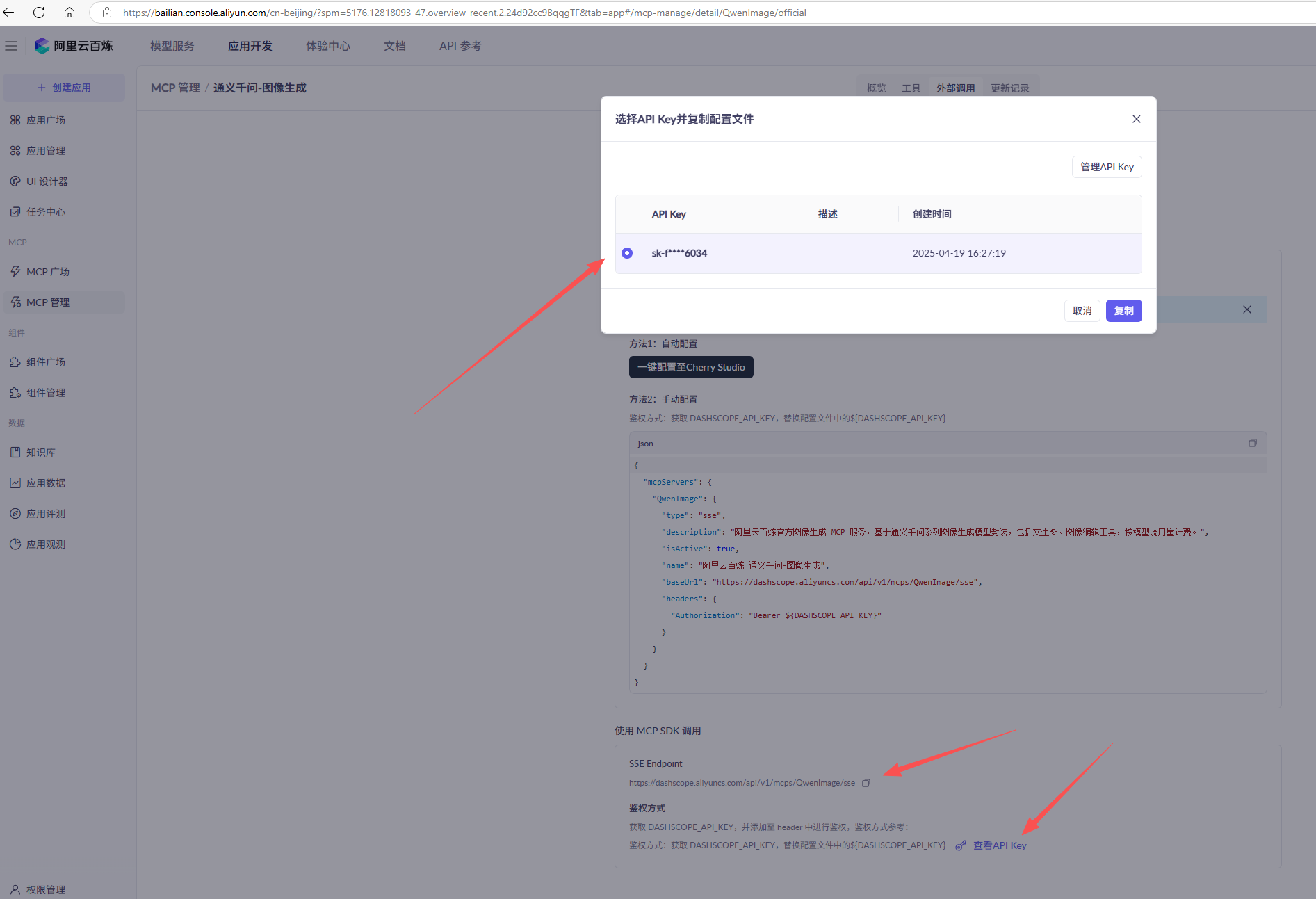This screenshot has width=1316, height=899.
Task: Open MCP 广场 in sidebar
Action: 47,272
